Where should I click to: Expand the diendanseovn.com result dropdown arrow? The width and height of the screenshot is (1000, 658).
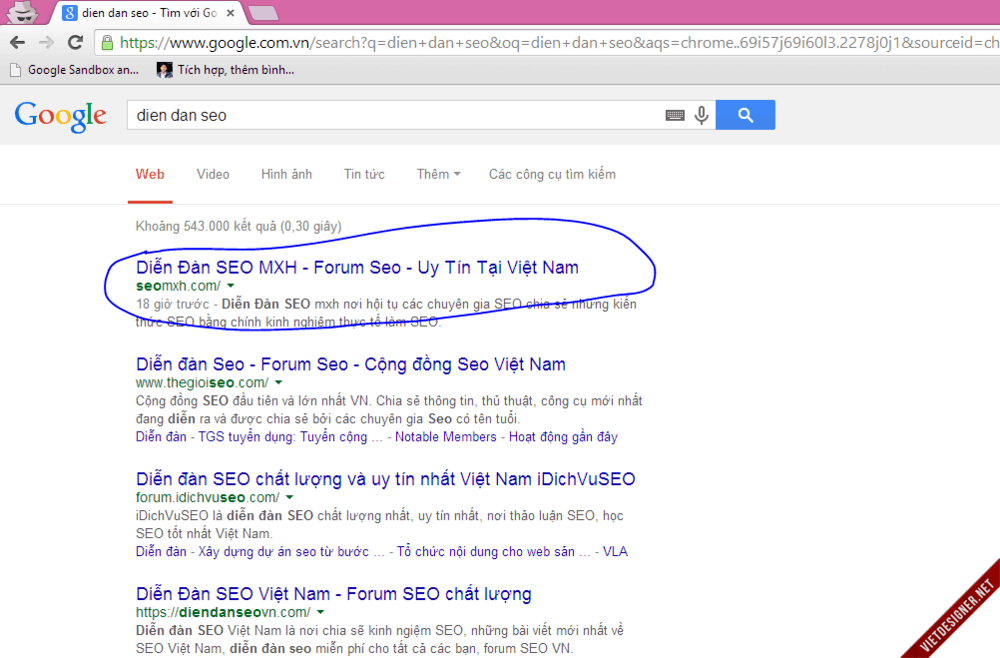click(321, 612)
